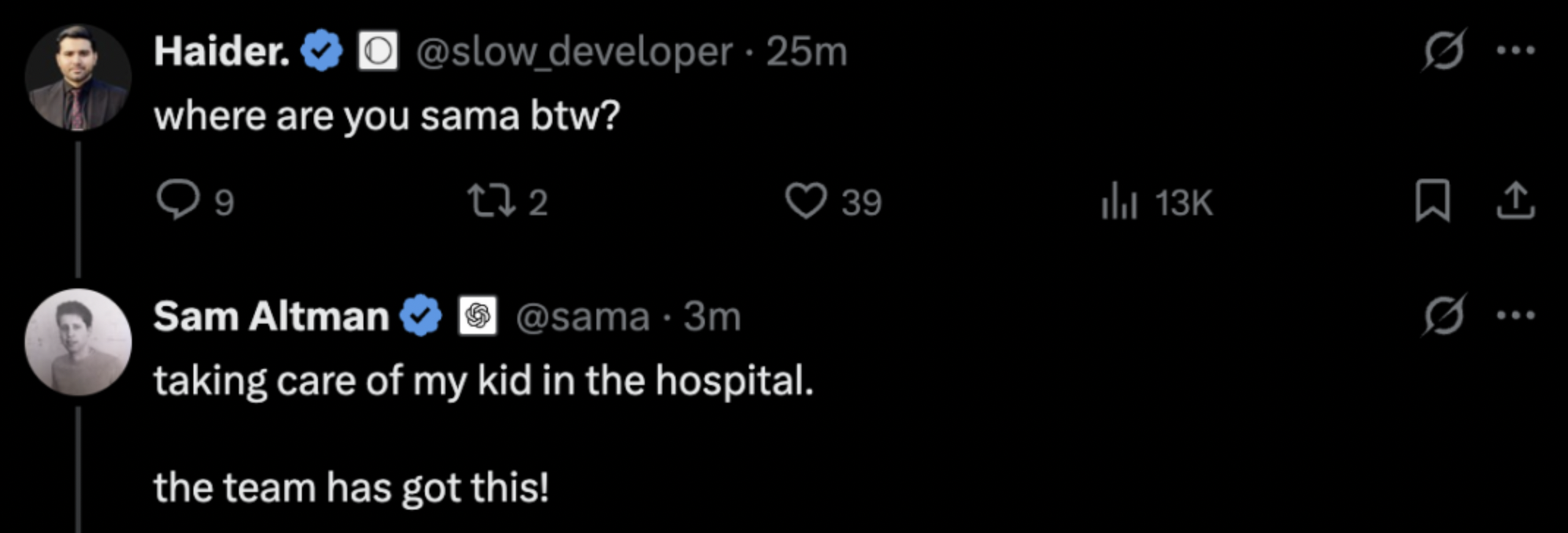
Task: Open the @sama handle link
Action: point(583,316)
